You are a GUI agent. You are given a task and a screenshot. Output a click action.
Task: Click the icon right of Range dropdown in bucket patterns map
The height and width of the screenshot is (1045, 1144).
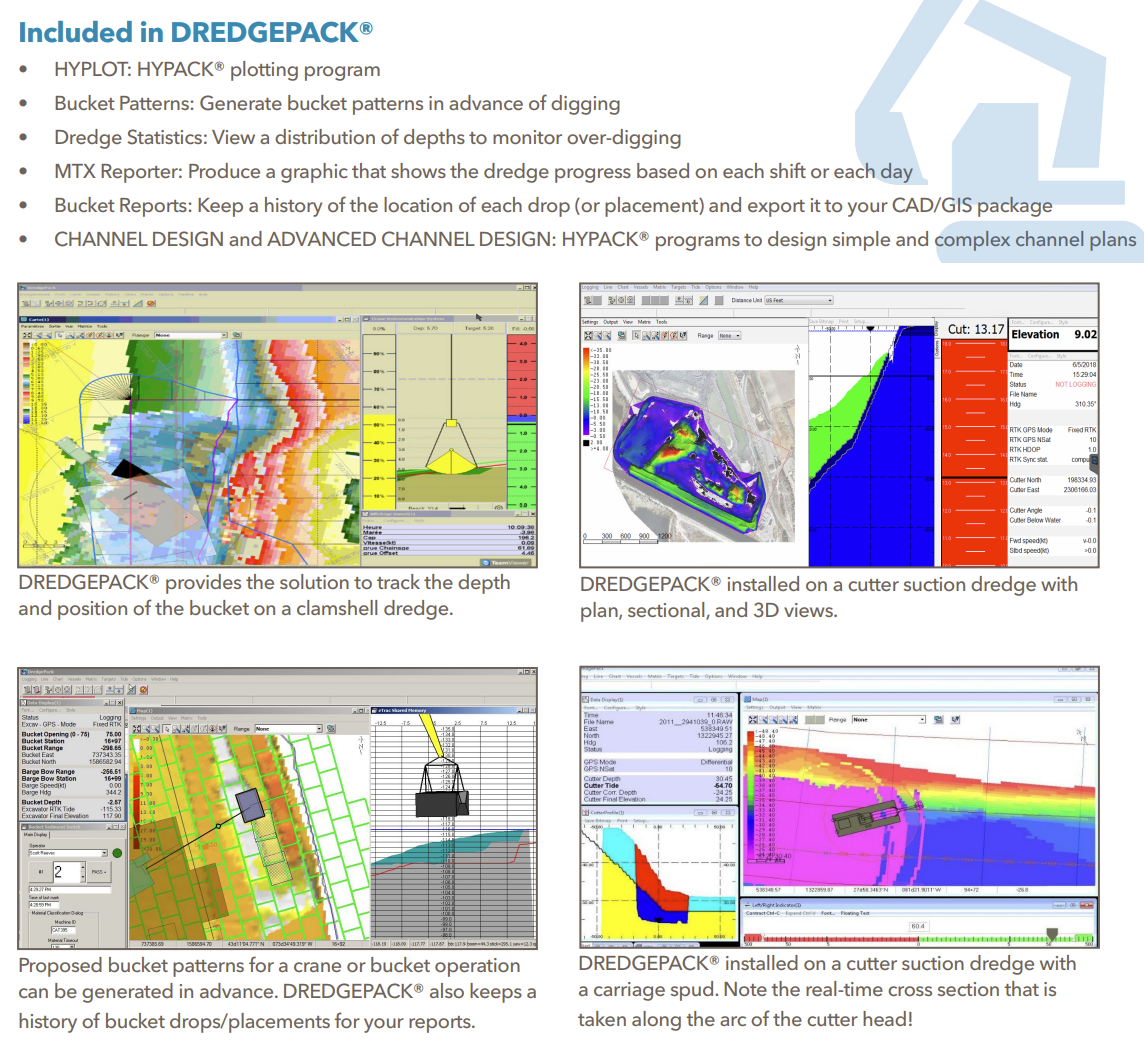click(331, 729)
